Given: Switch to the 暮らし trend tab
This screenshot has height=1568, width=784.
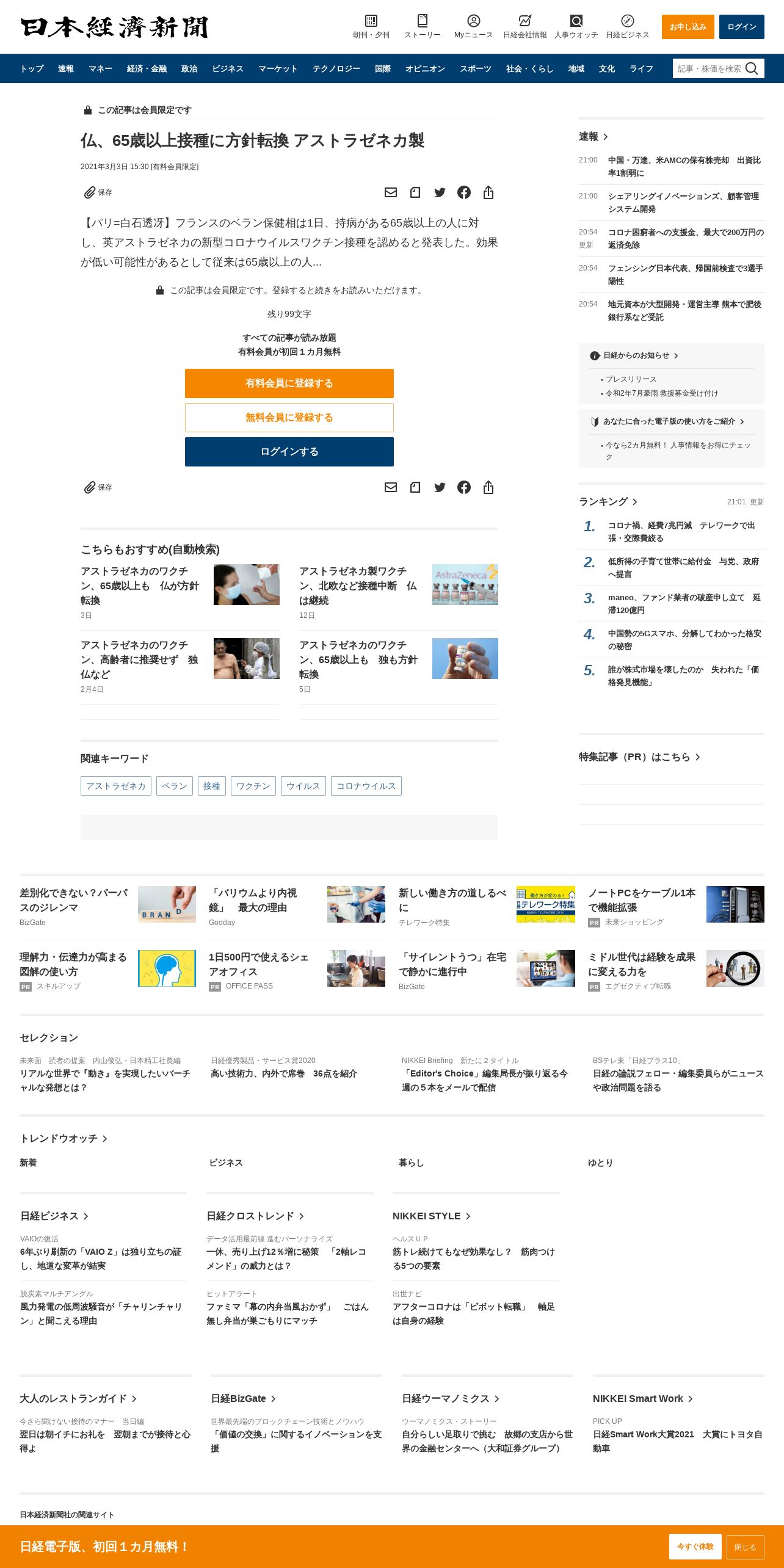Looking at the screenshot, I should point(411,1163).
